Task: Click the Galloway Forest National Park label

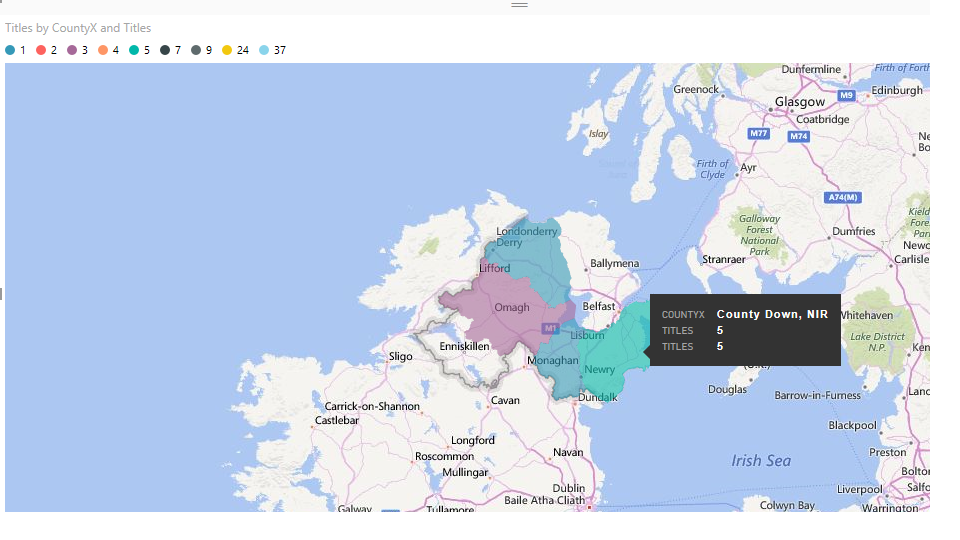Action: (759, 235)
